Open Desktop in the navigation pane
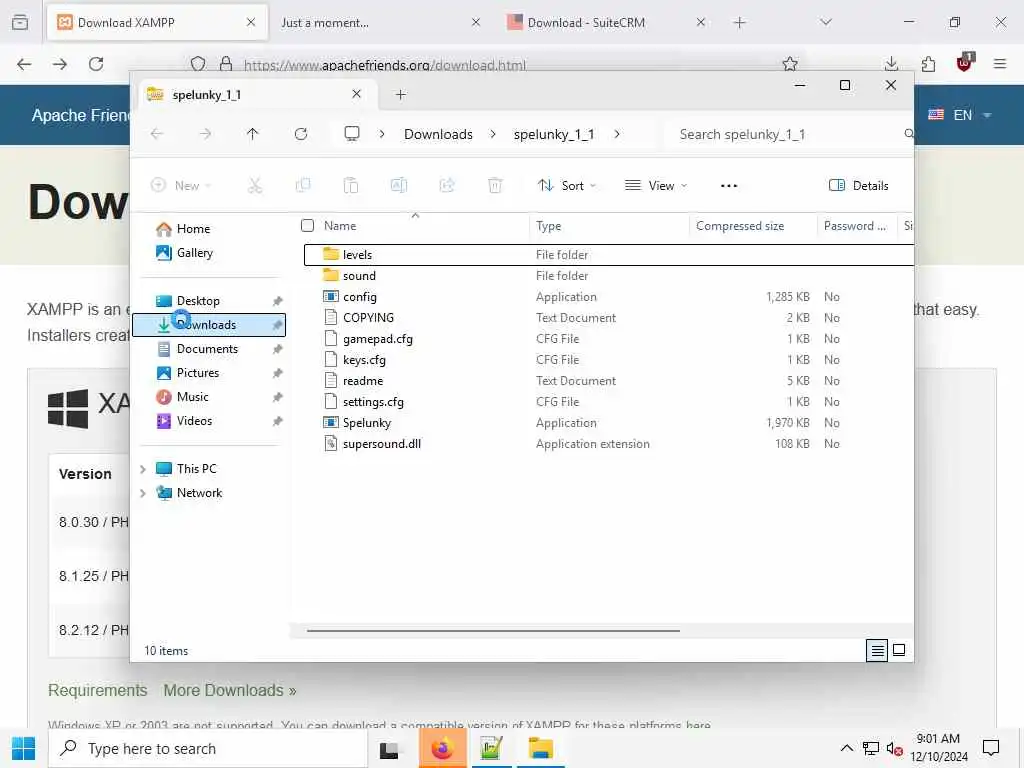The height and width of the screenshot is (768, 1024). [209, 300]
